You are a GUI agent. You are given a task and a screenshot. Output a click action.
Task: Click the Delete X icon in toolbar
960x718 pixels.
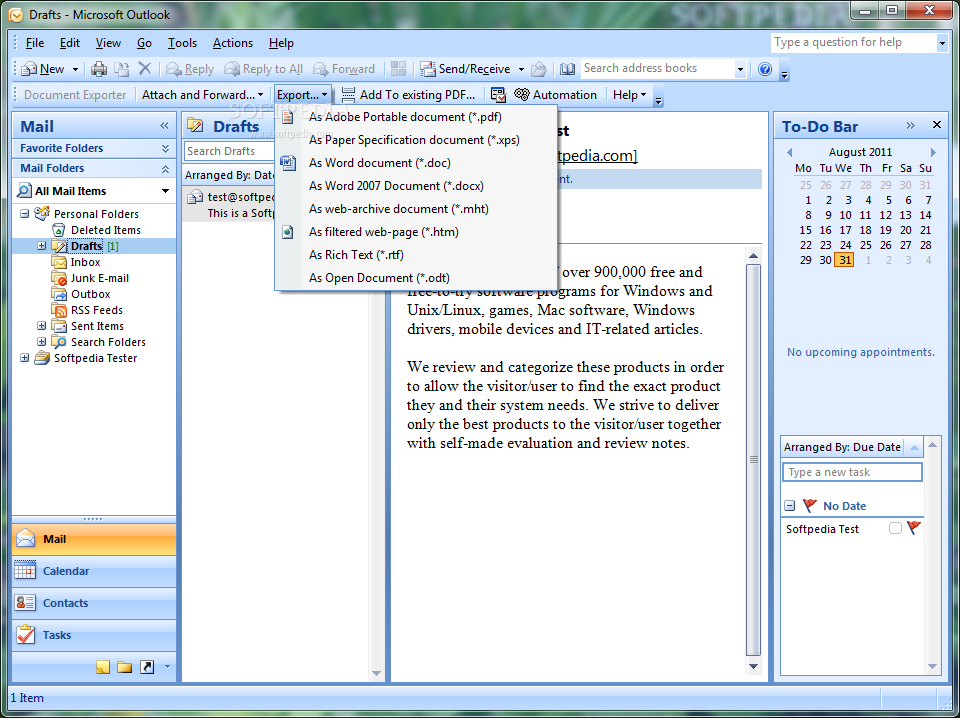[x=144, y=69]
